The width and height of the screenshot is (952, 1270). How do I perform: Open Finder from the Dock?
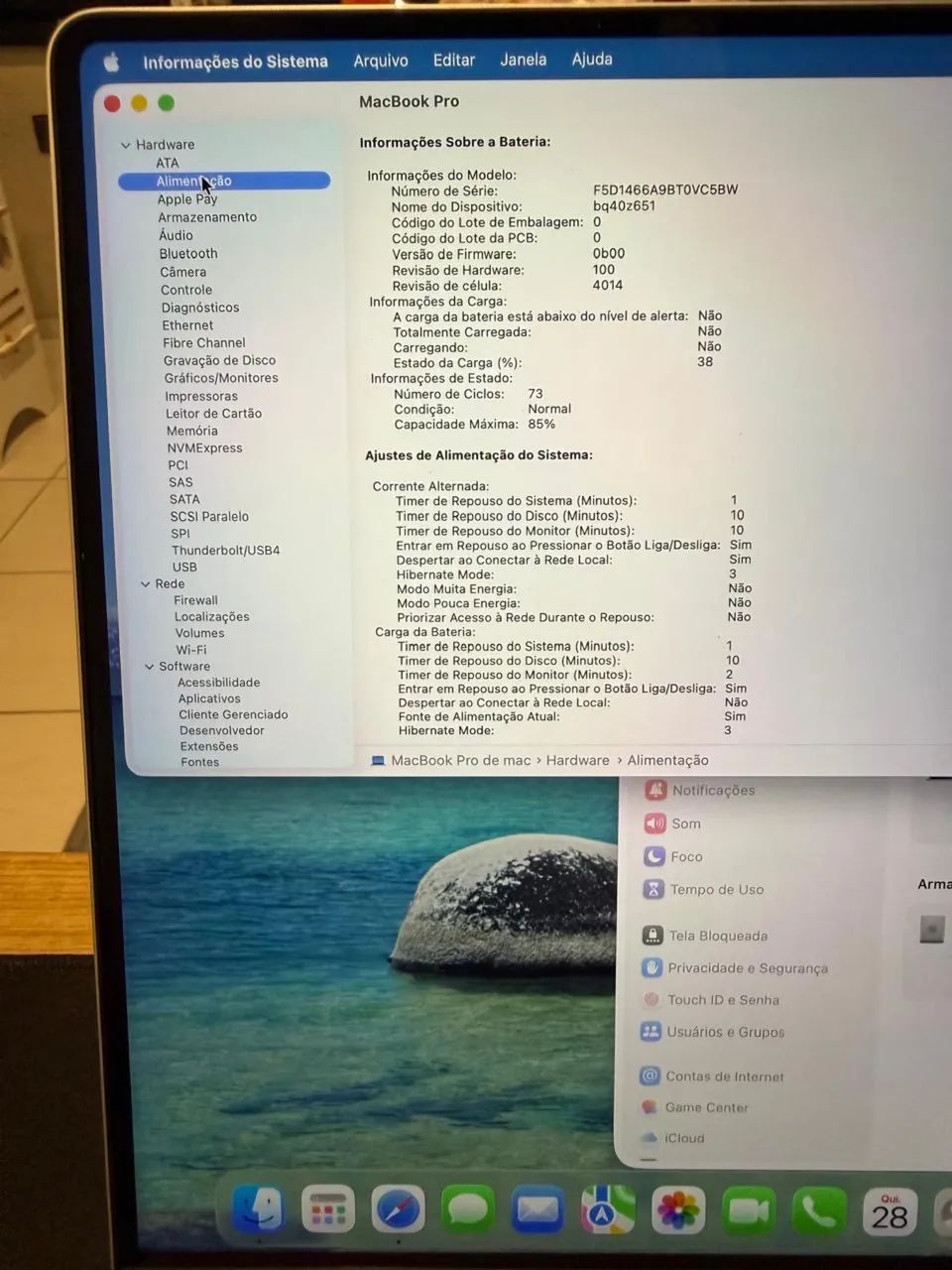click(259, 1208)
